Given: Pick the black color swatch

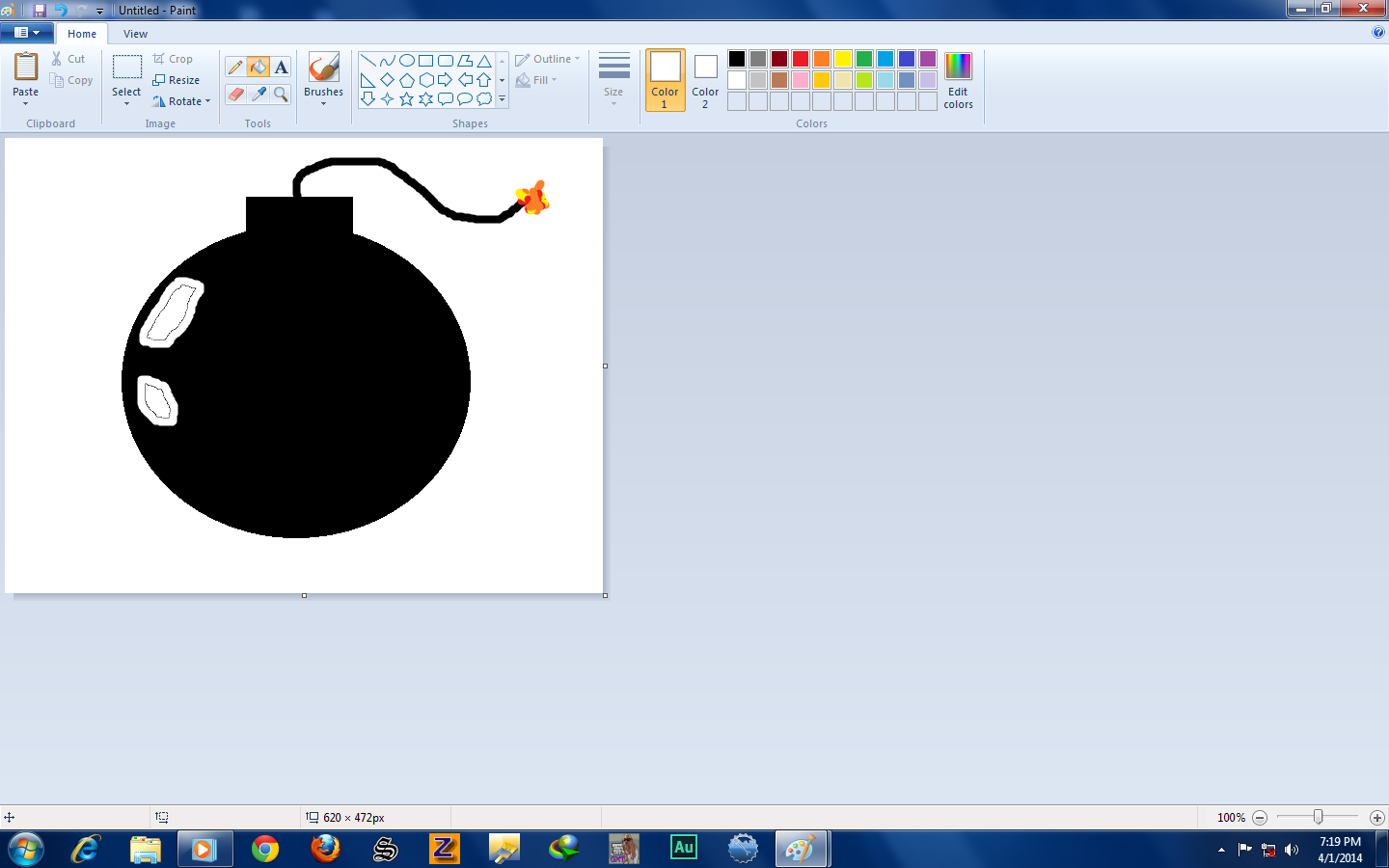Looking at the screenshot, I should 737,59.
